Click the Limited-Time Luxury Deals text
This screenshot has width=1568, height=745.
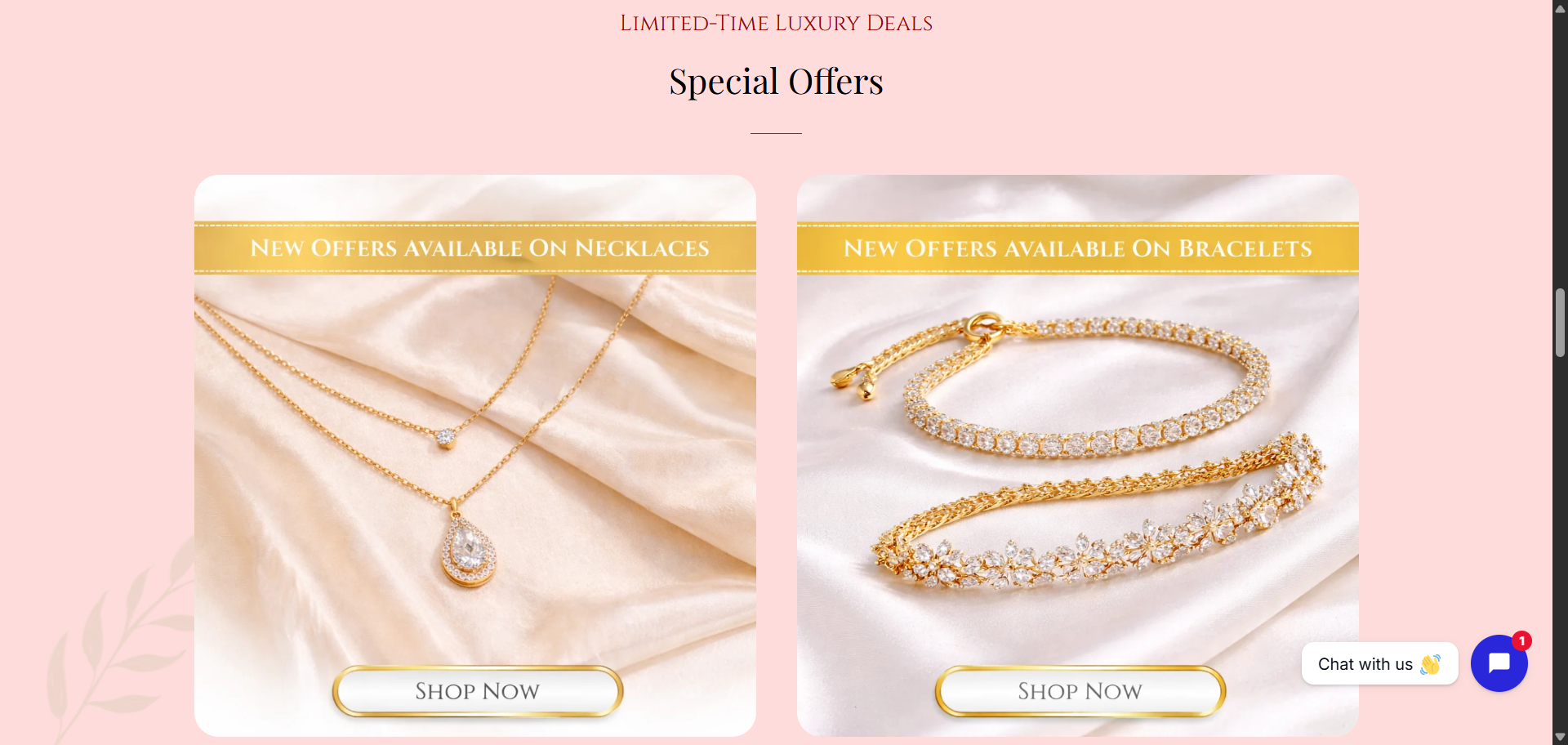(x=776, y=23)
